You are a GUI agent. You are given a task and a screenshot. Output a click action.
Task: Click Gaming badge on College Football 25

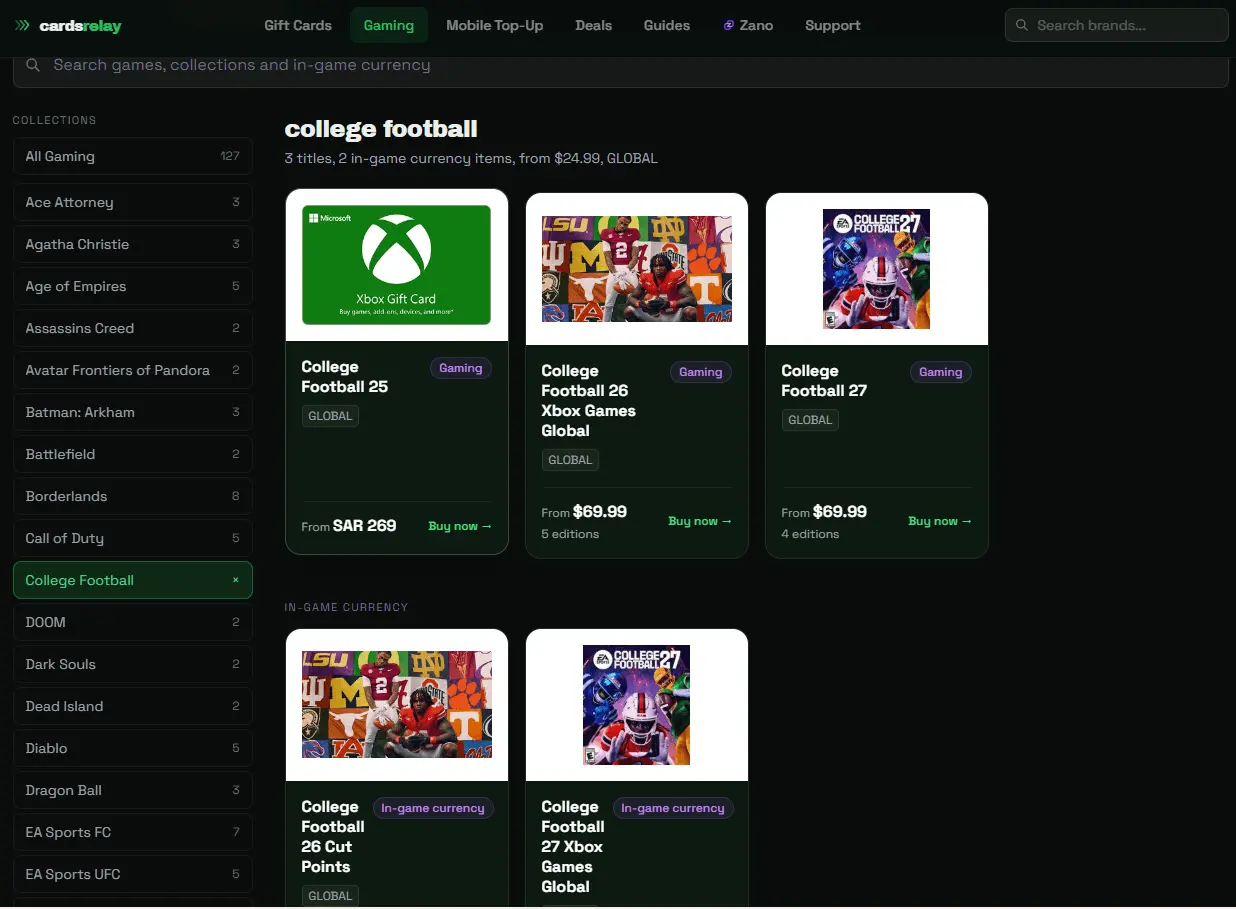(x=461, y=368)
